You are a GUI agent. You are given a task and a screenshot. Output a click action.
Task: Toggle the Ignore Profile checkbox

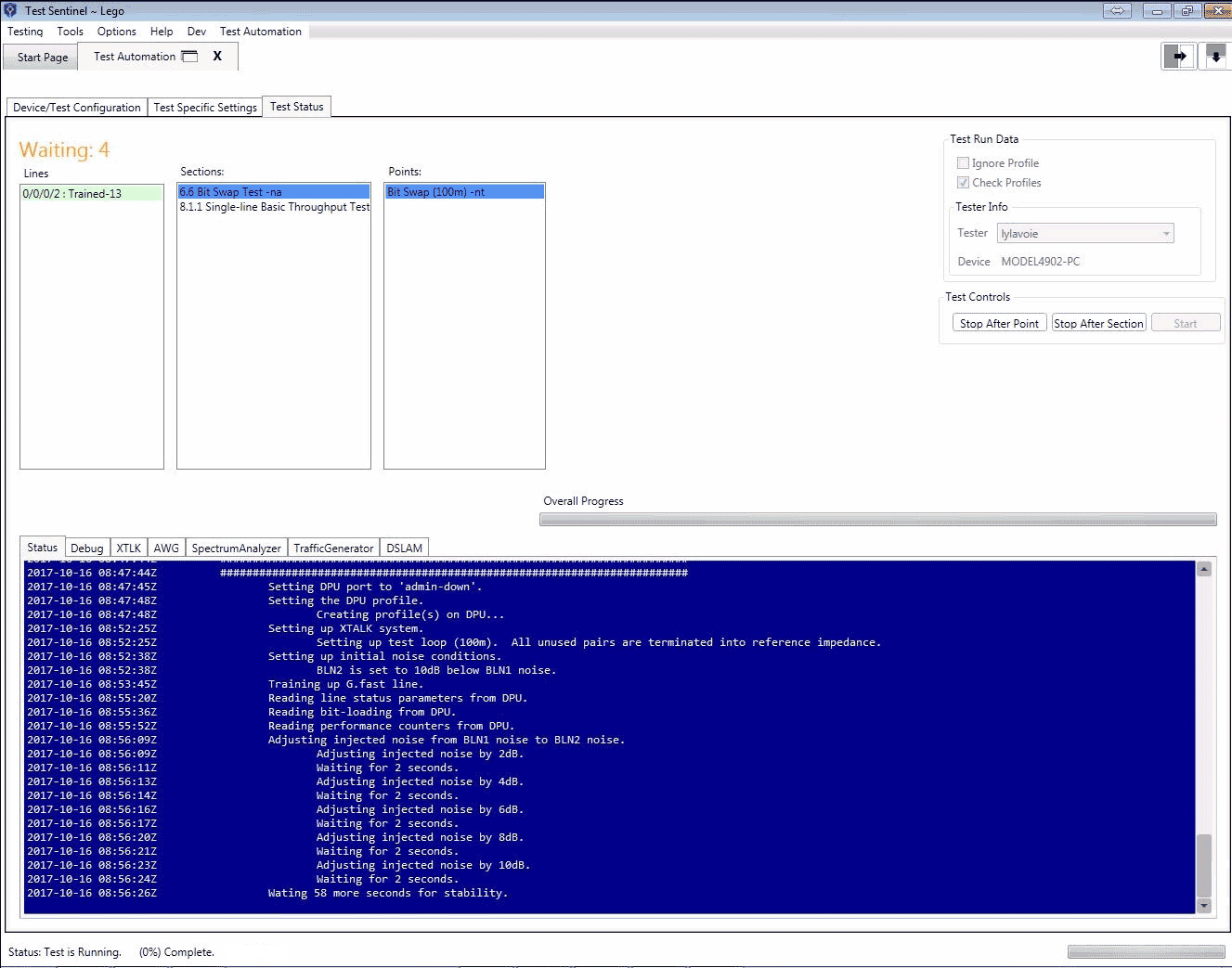[x=963, y=163]
